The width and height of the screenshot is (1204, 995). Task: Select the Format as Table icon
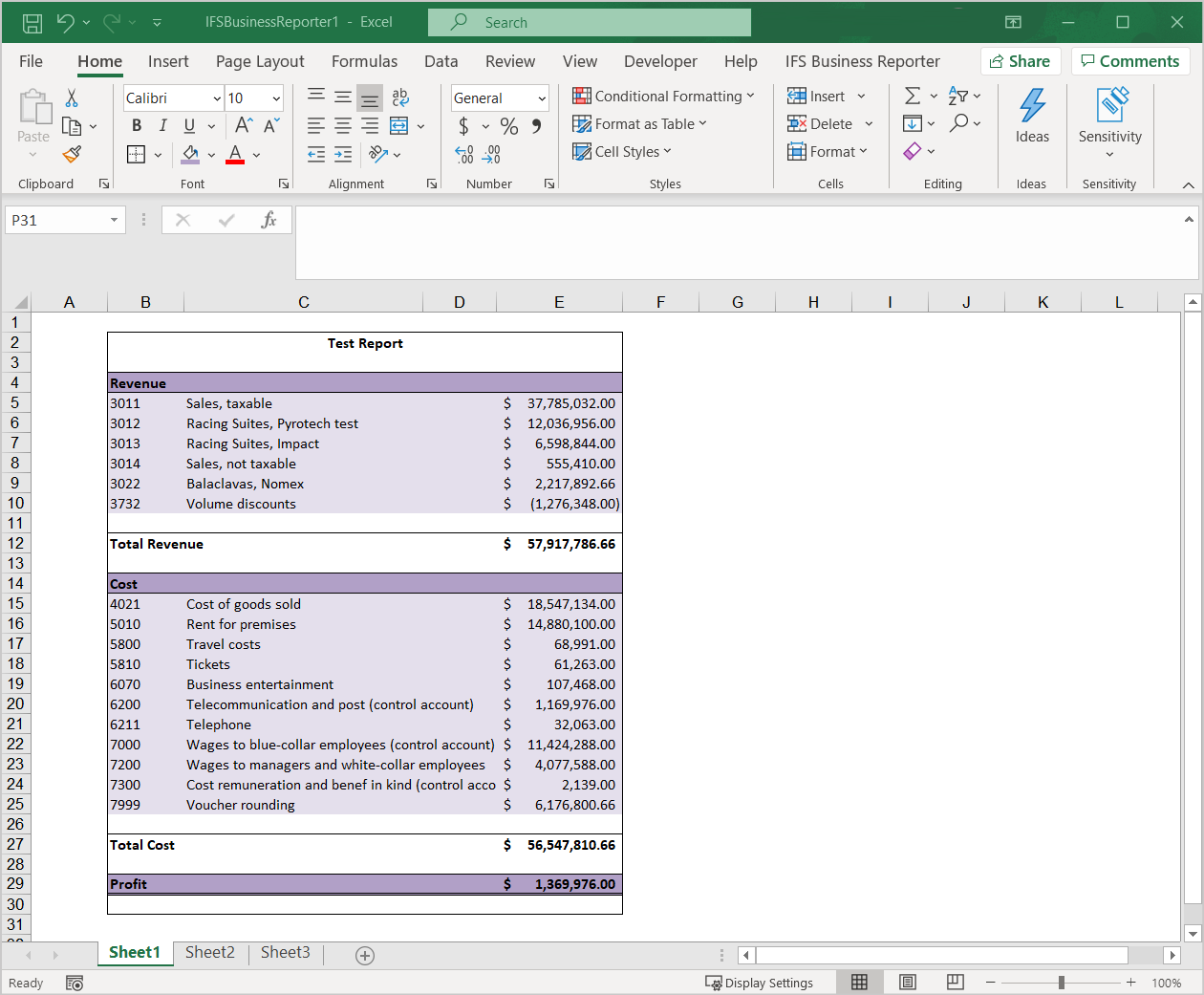tap(640, 123)
